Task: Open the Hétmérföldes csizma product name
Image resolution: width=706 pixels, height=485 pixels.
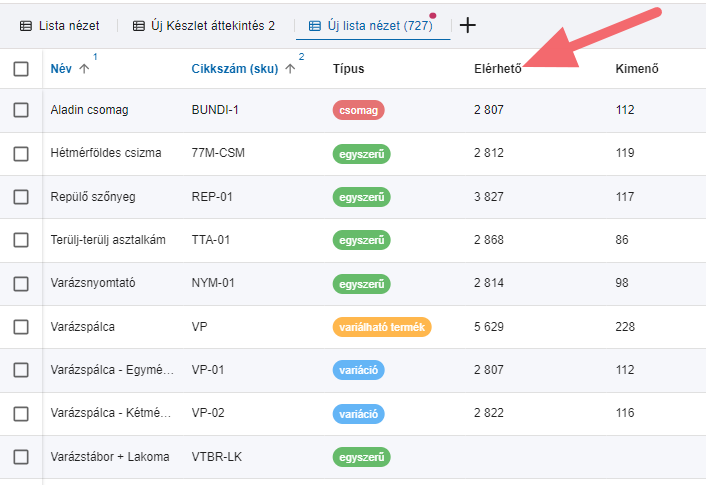Action: point(105,154)
